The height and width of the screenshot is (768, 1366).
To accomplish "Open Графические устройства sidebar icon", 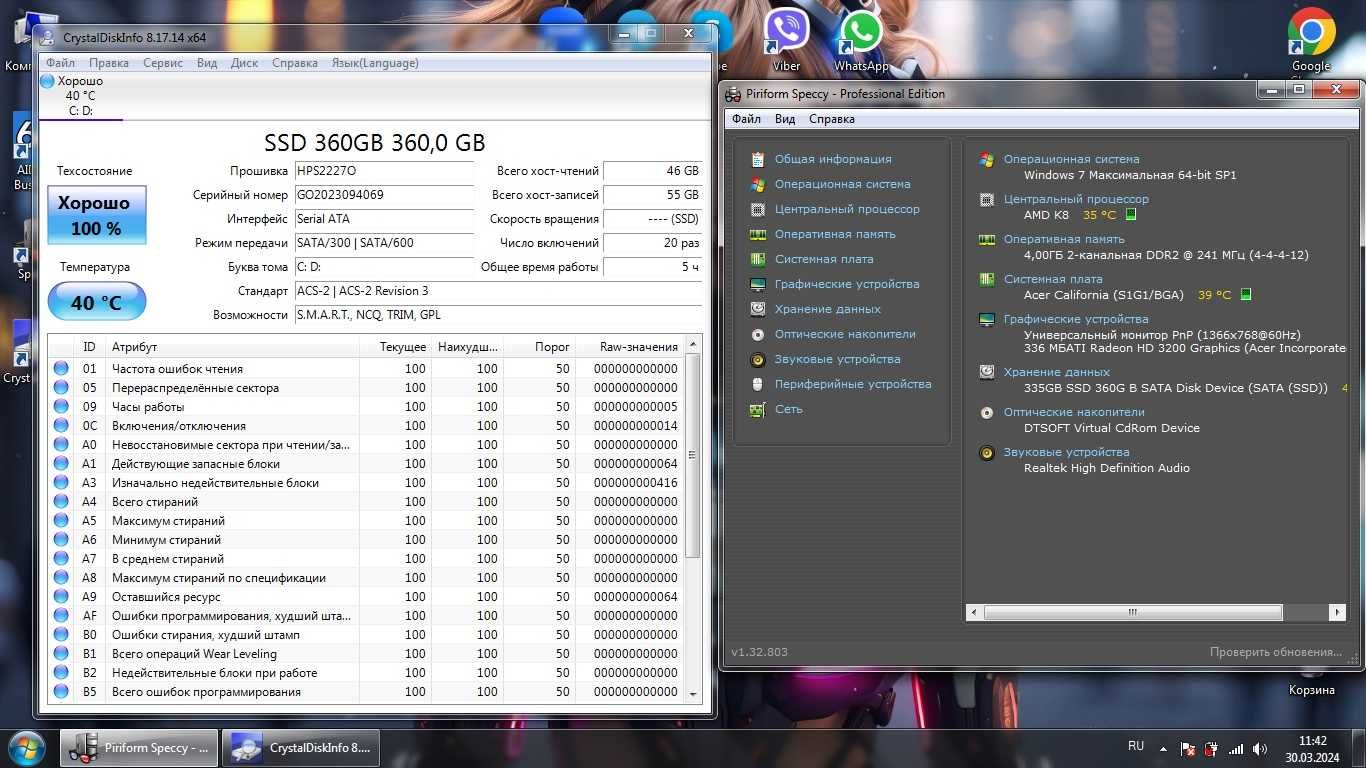I will point(758,284).
